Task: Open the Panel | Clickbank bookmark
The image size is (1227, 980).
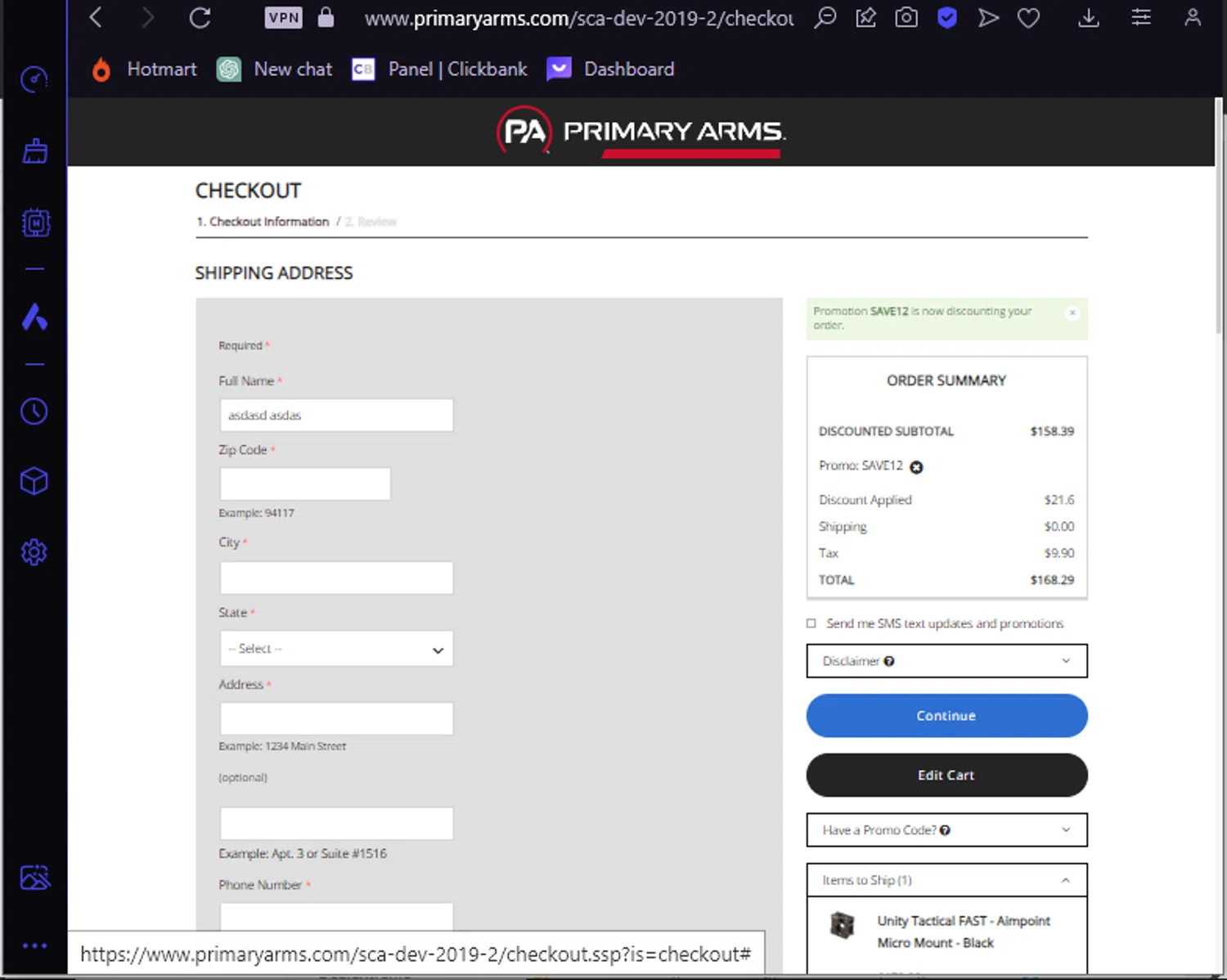Action: pyautogui.click(x=440, y=70)
